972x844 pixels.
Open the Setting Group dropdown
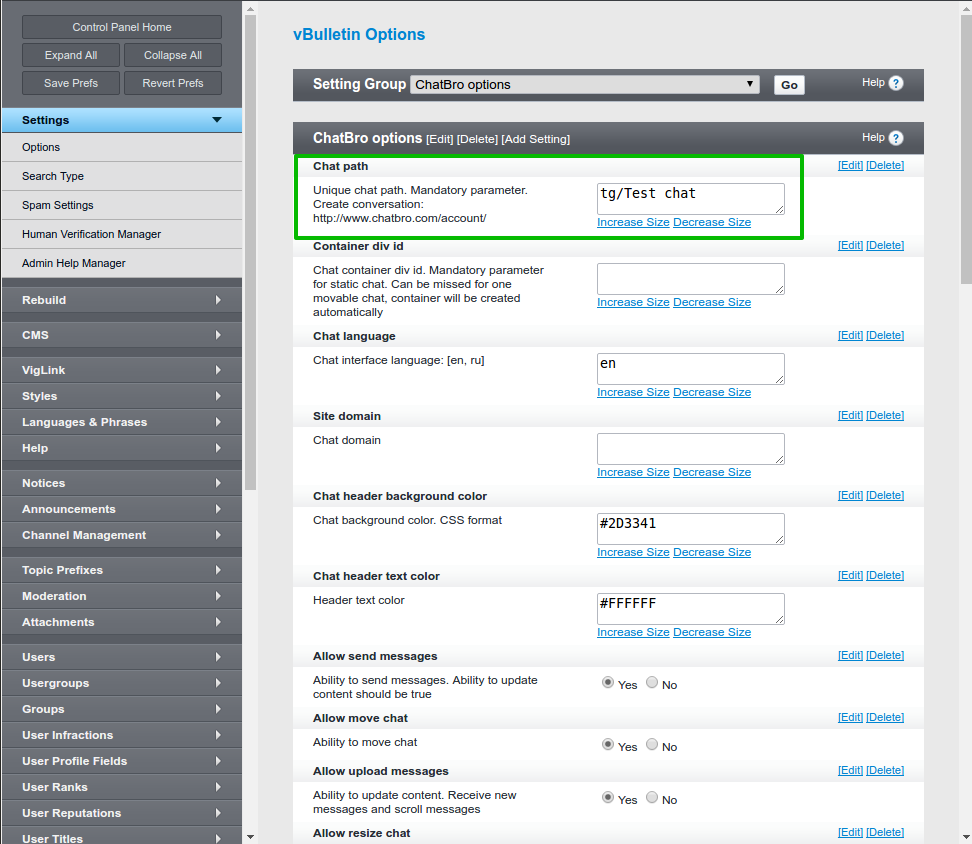585,84
